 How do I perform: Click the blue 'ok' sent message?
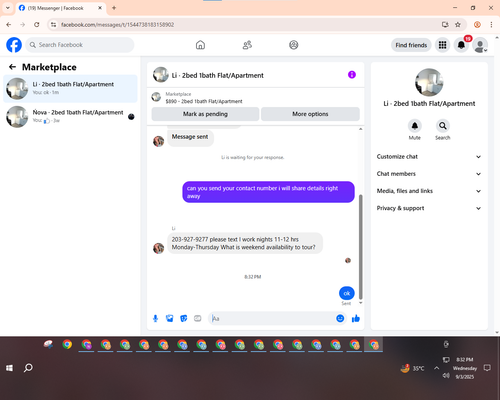pyautogui.click(x=347, y=293)
